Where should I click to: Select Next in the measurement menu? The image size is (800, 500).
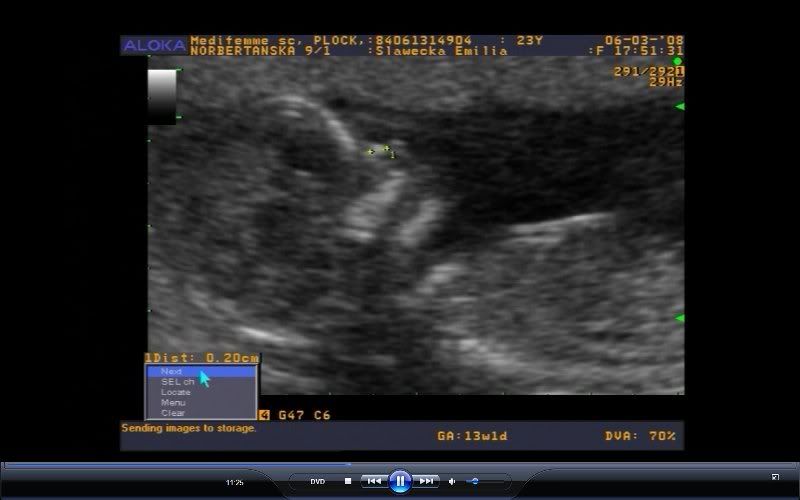[201, 371]
